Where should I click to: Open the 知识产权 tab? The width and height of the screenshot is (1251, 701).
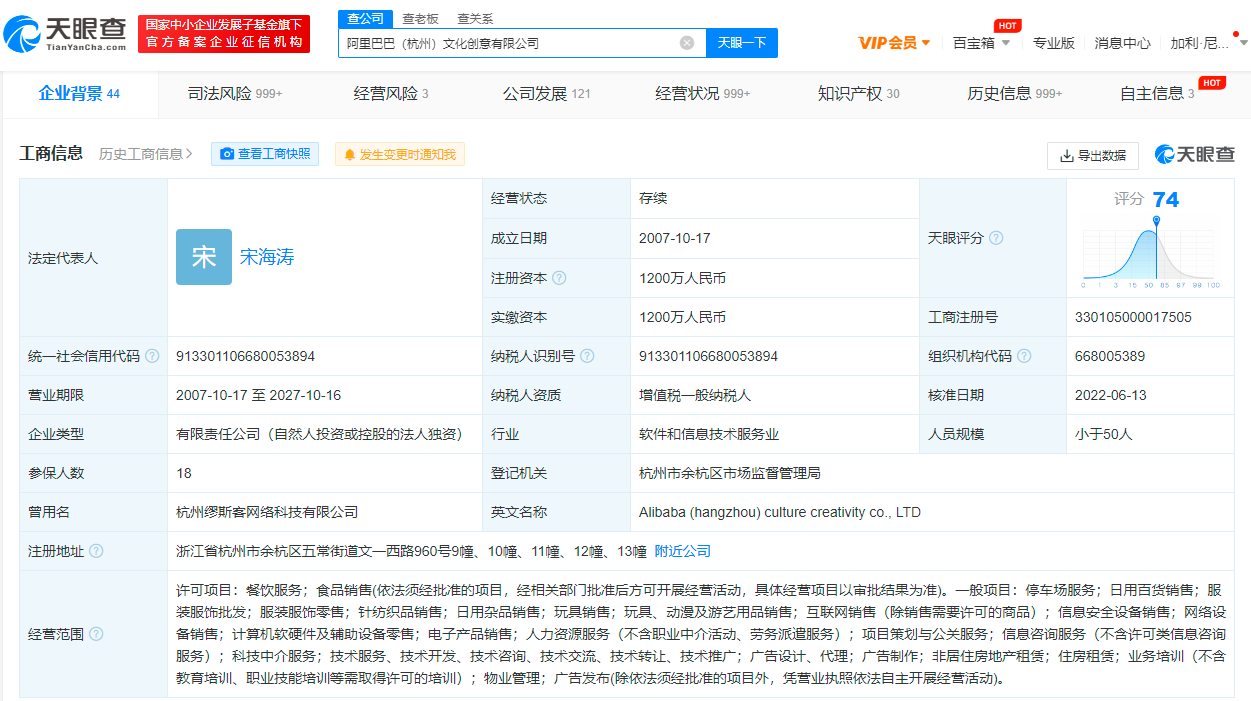(x=858, y=94)
